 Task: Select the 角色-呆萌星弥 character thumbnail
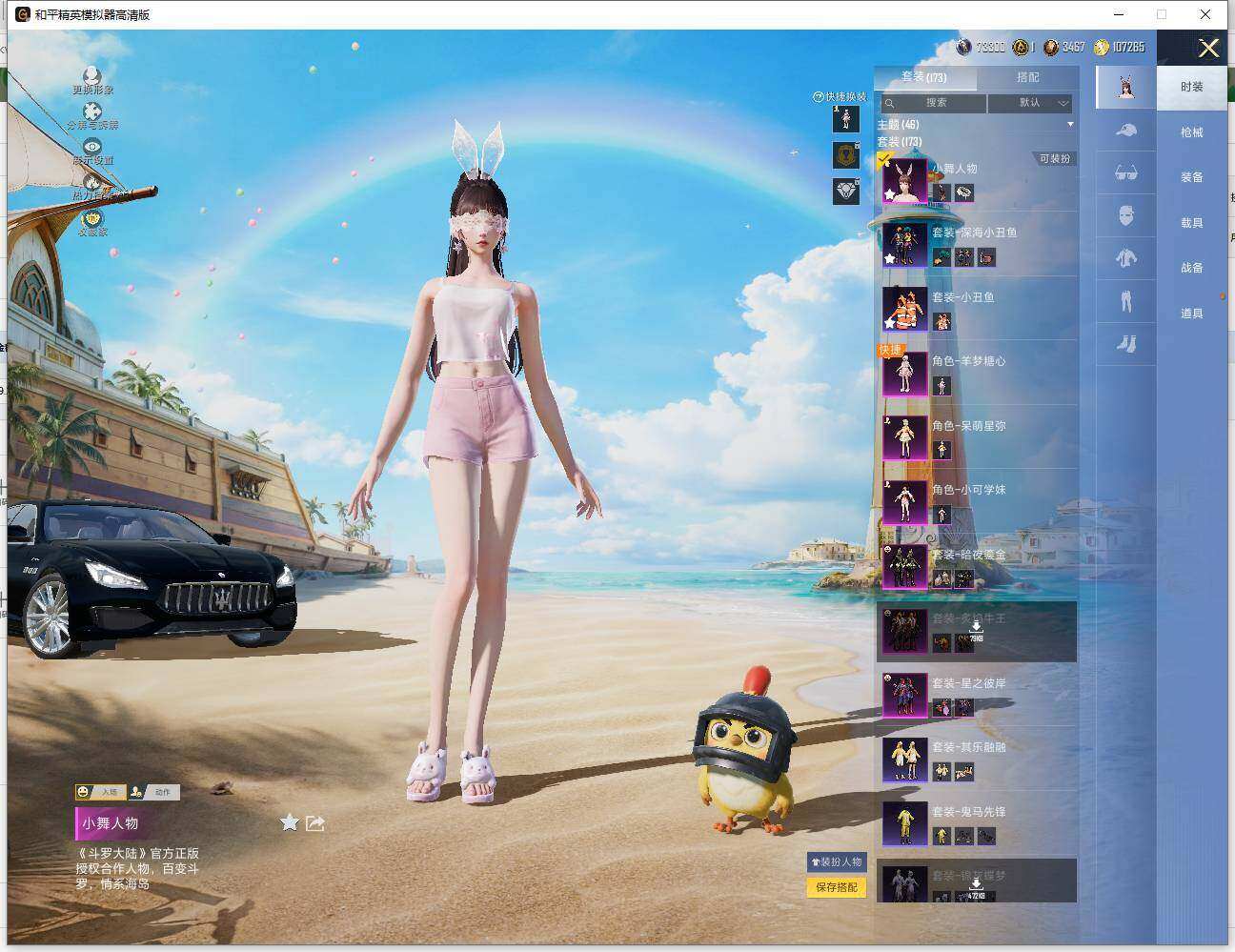pos(904,437)
